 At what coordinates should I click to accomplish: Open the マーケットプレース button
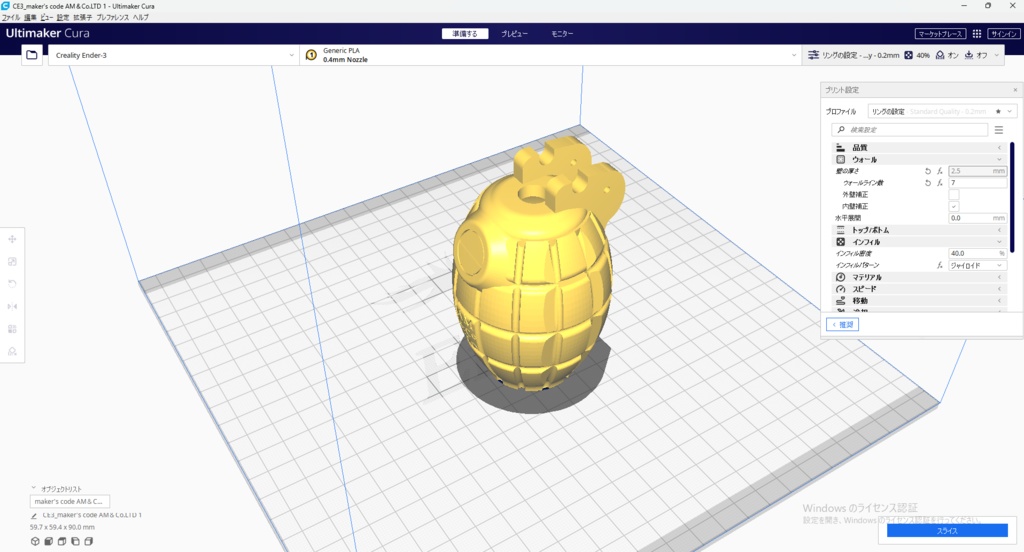[x=940, y=33]
